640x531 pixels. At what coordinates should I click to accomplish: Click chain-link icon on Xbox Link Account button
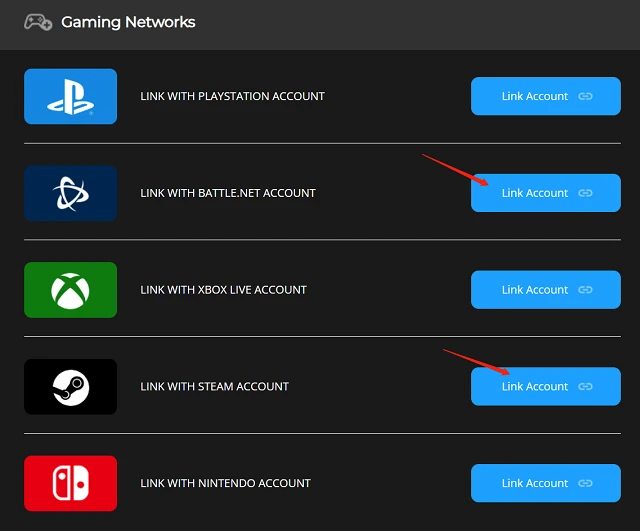[586, 290]
